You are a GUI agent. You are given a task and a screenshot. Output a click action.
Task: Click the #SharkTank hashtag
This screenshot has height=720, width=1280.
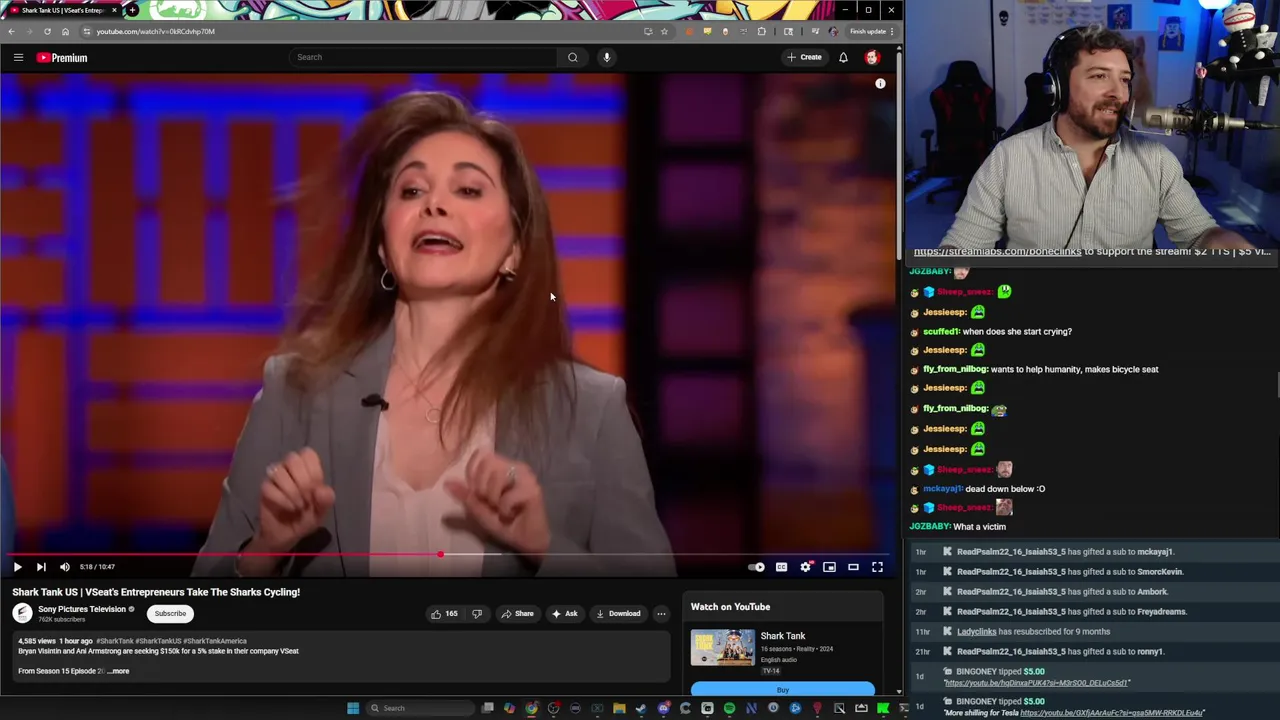115,641
